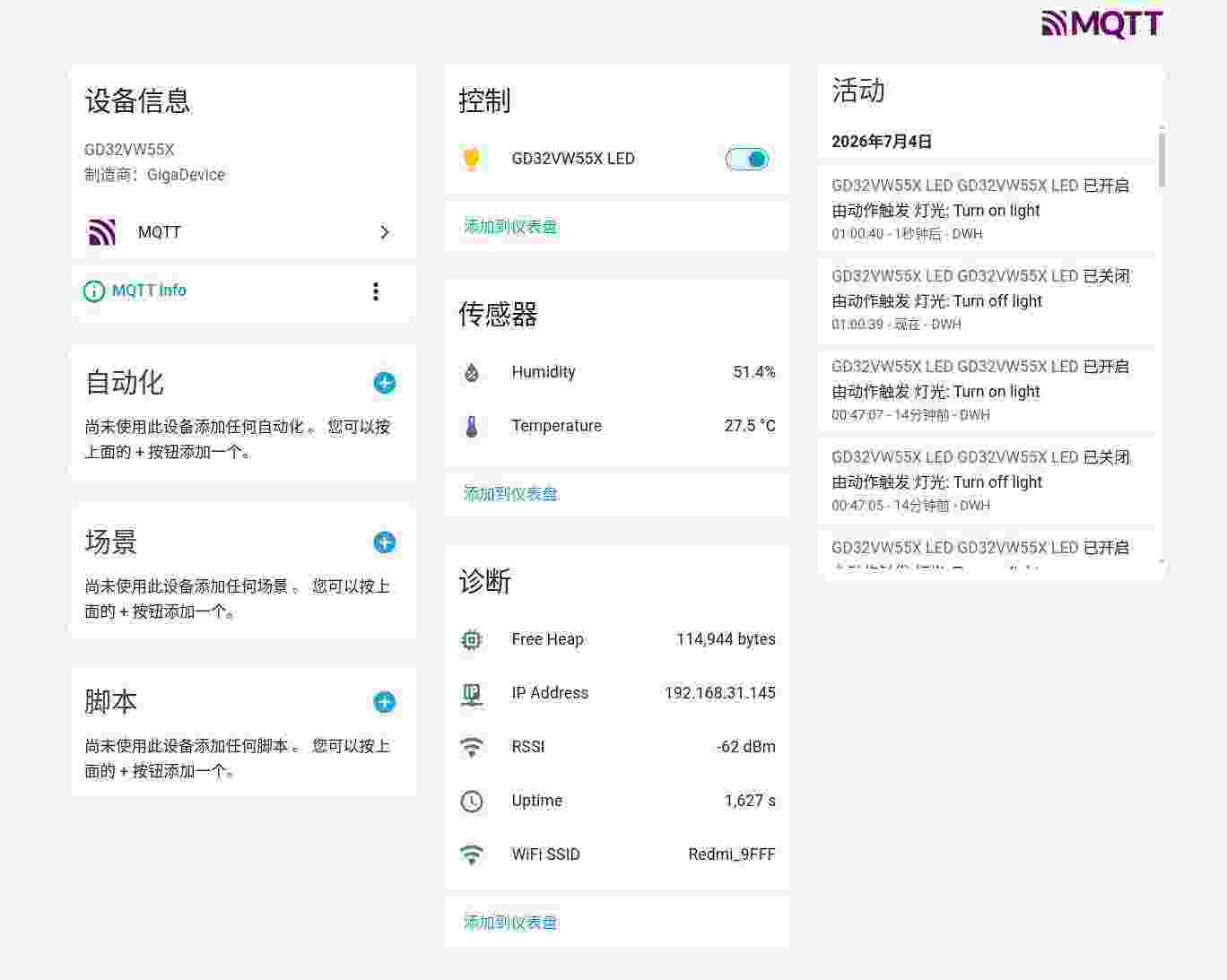The height and width of the screenshot is (980, 1227).
Task: Click the RSSI wifi signal icon
Action: tap(472, 747)
